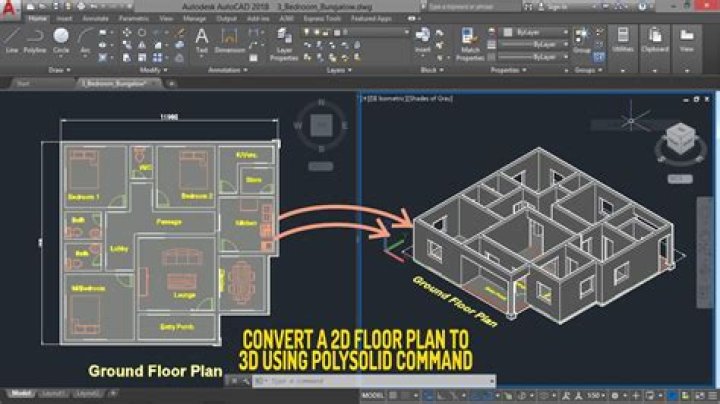Open the annotation scale dropdown in status bar

pos(596,395)
